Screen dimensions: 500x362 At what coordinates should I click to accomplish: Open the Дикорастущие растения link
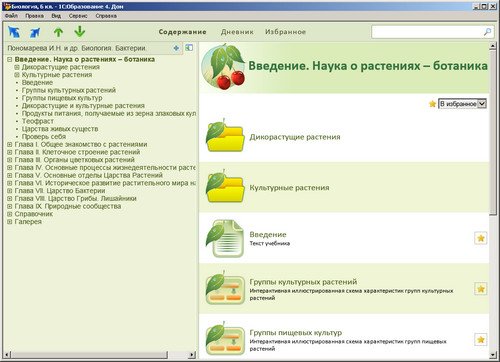coord(295,137)
